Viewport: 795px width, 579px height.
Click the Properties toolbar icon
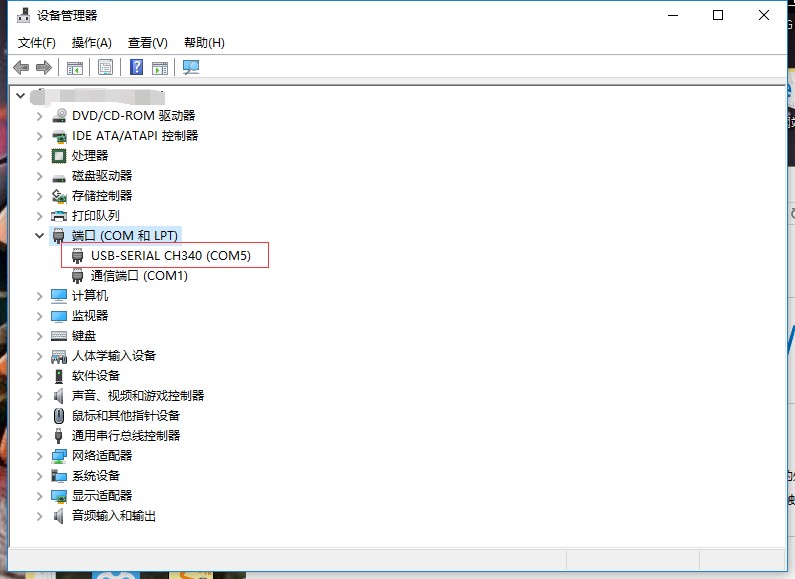tap(105, 67)
